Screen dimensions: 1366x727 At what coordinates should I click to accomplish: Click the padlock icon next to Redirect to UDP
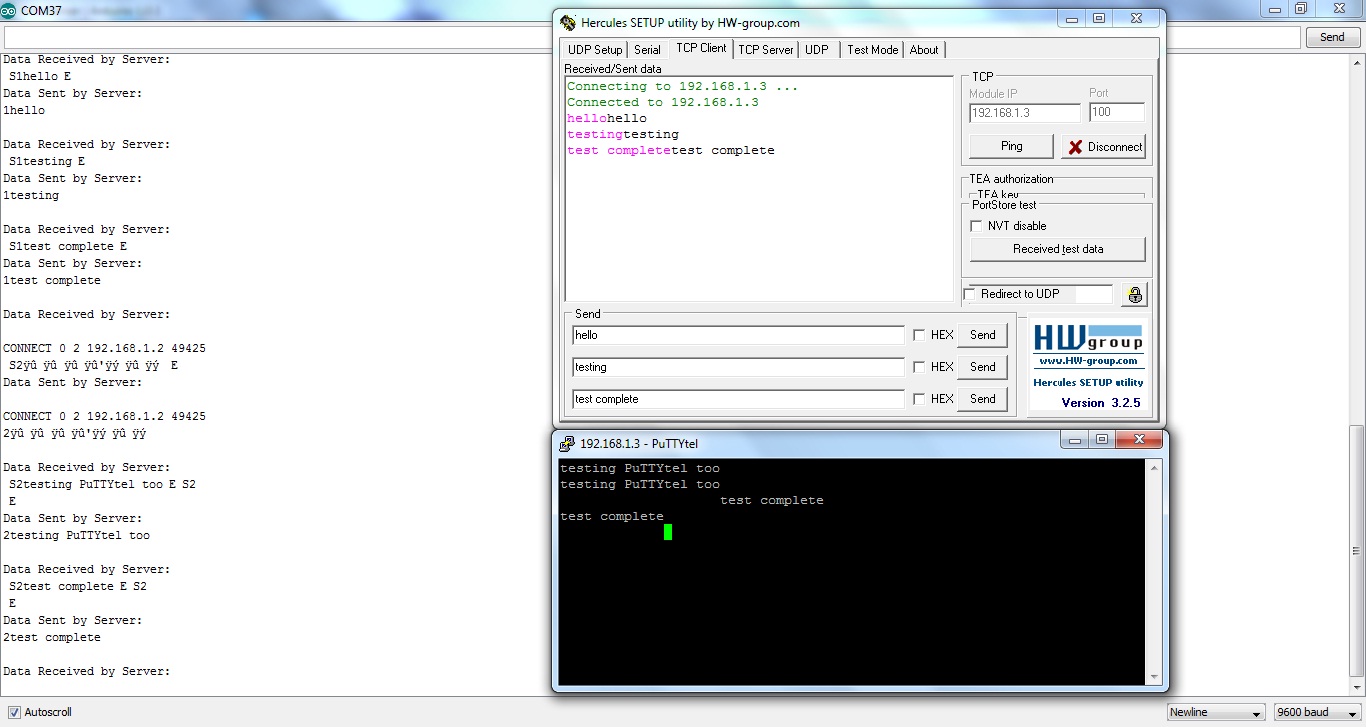click(x=1134, y=294)
